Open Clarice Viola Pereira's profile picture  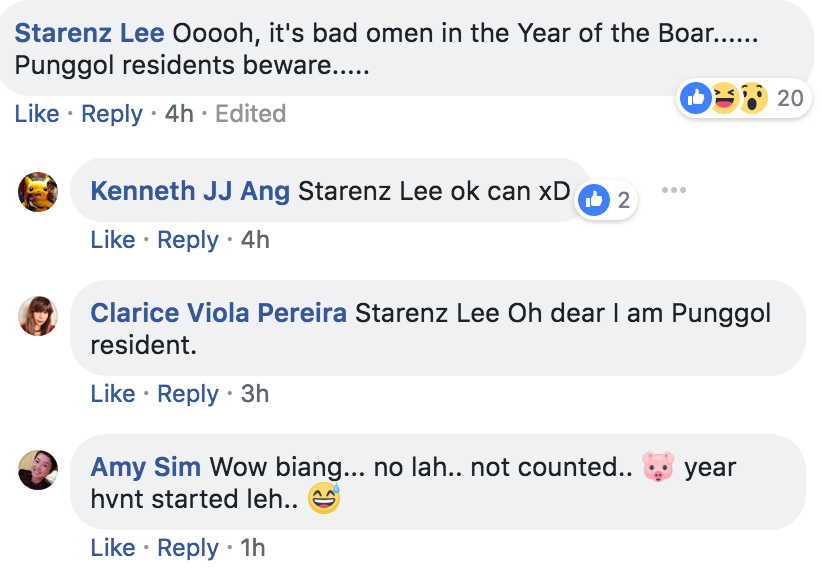point(38,316)
